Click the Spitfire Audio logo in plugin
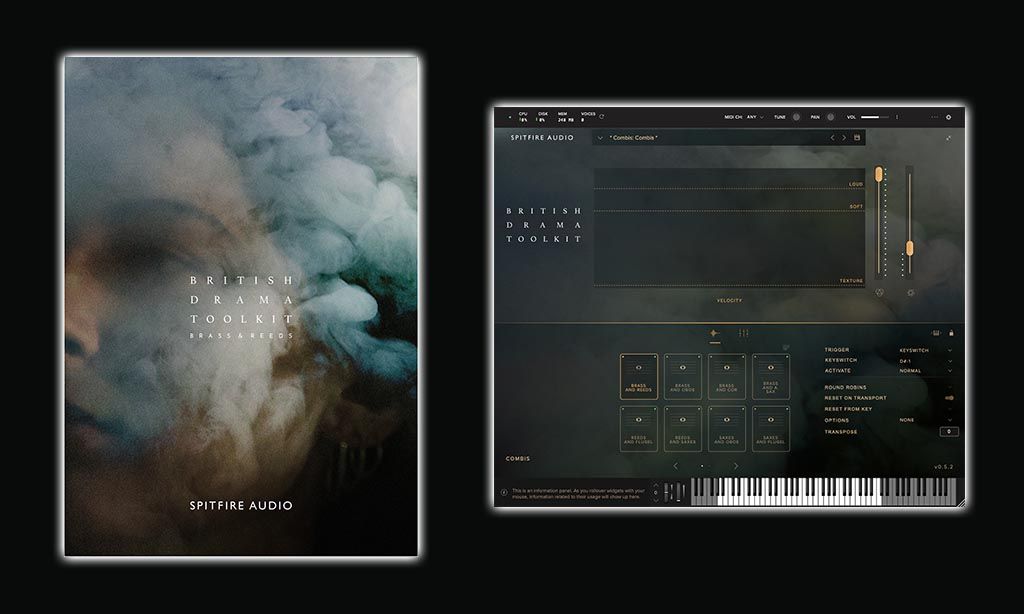The width and height of the screenshot is (1024, 614). [x=542, y=138]
